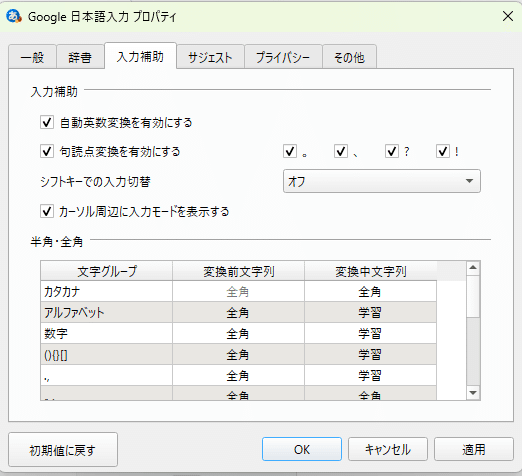
Task: Click table scrollbar up arrow
Action: (x=473, y=268)
